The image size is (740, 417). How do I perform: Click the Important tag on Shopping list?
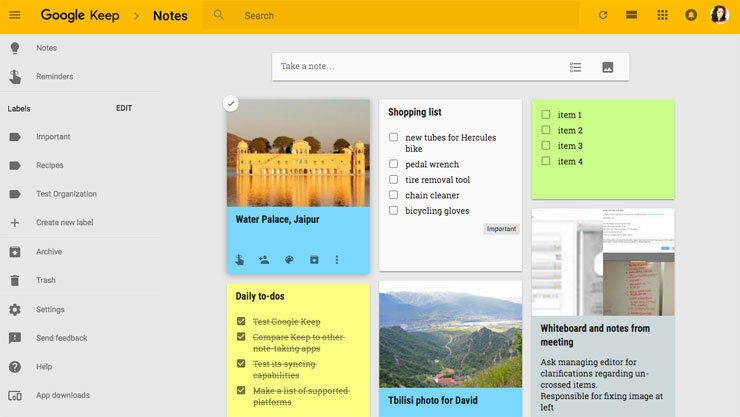pyautogui.click(x=501, y=229)
